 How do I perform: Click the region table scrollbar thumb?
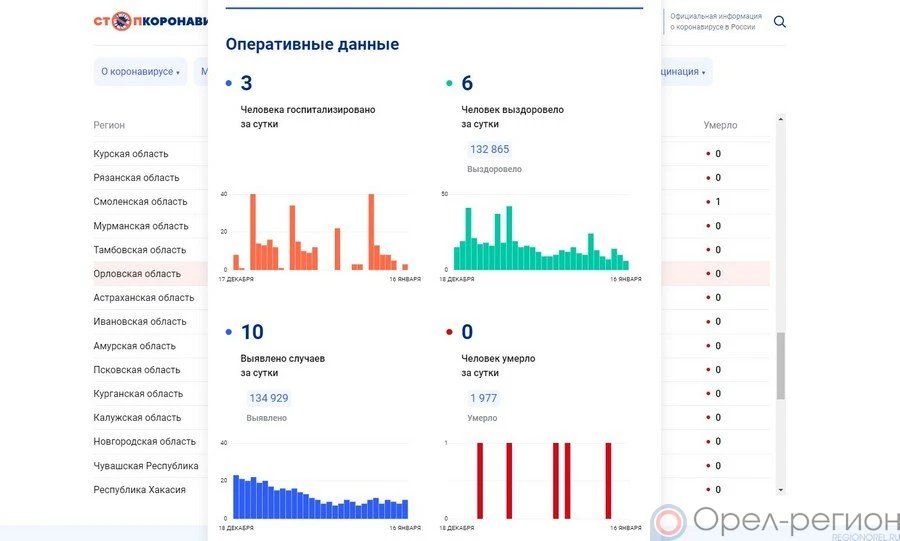click(781, 365)
